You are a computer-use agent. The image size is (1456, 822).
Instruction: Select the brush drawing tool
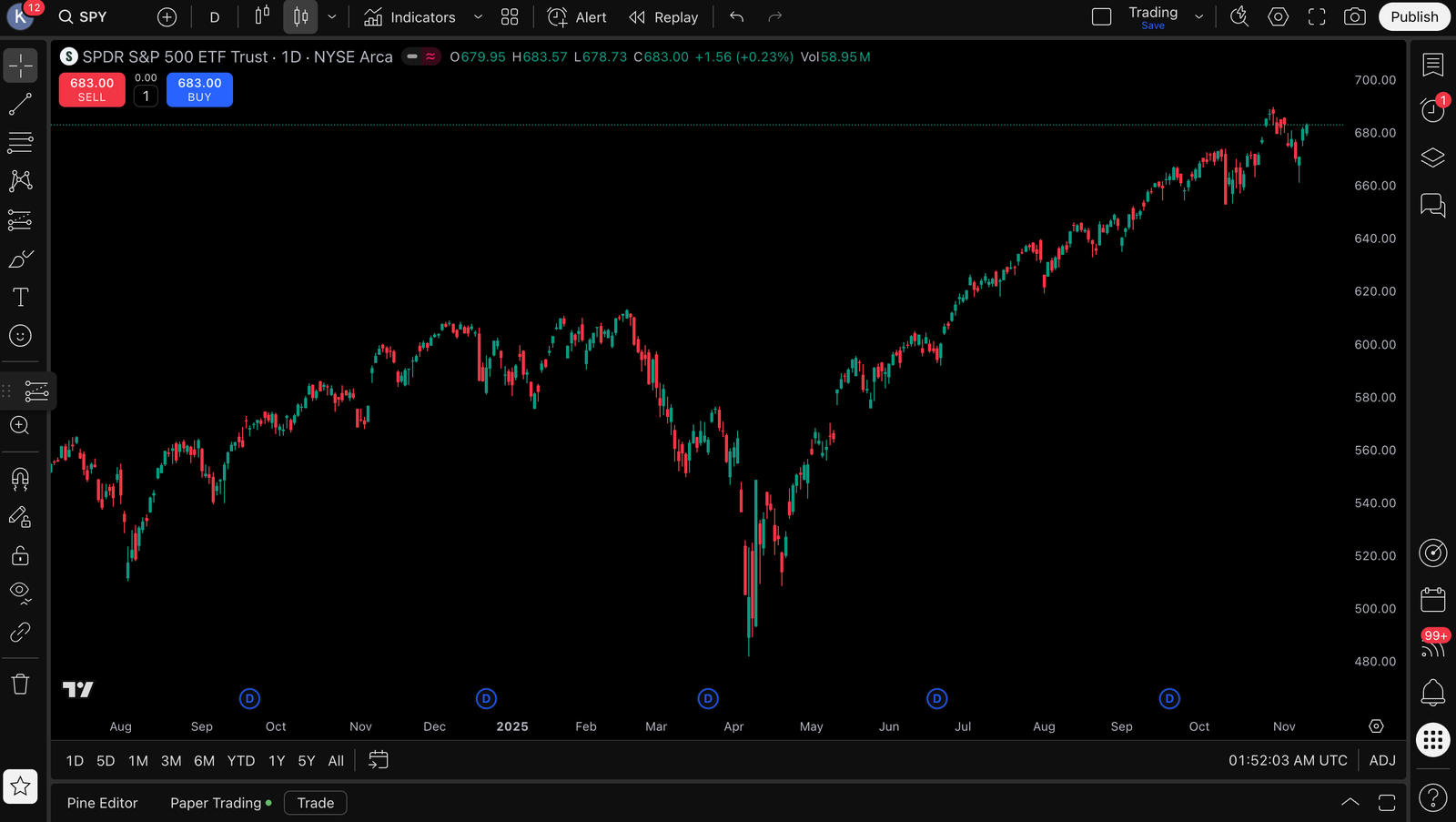click(x=20, y=259)
